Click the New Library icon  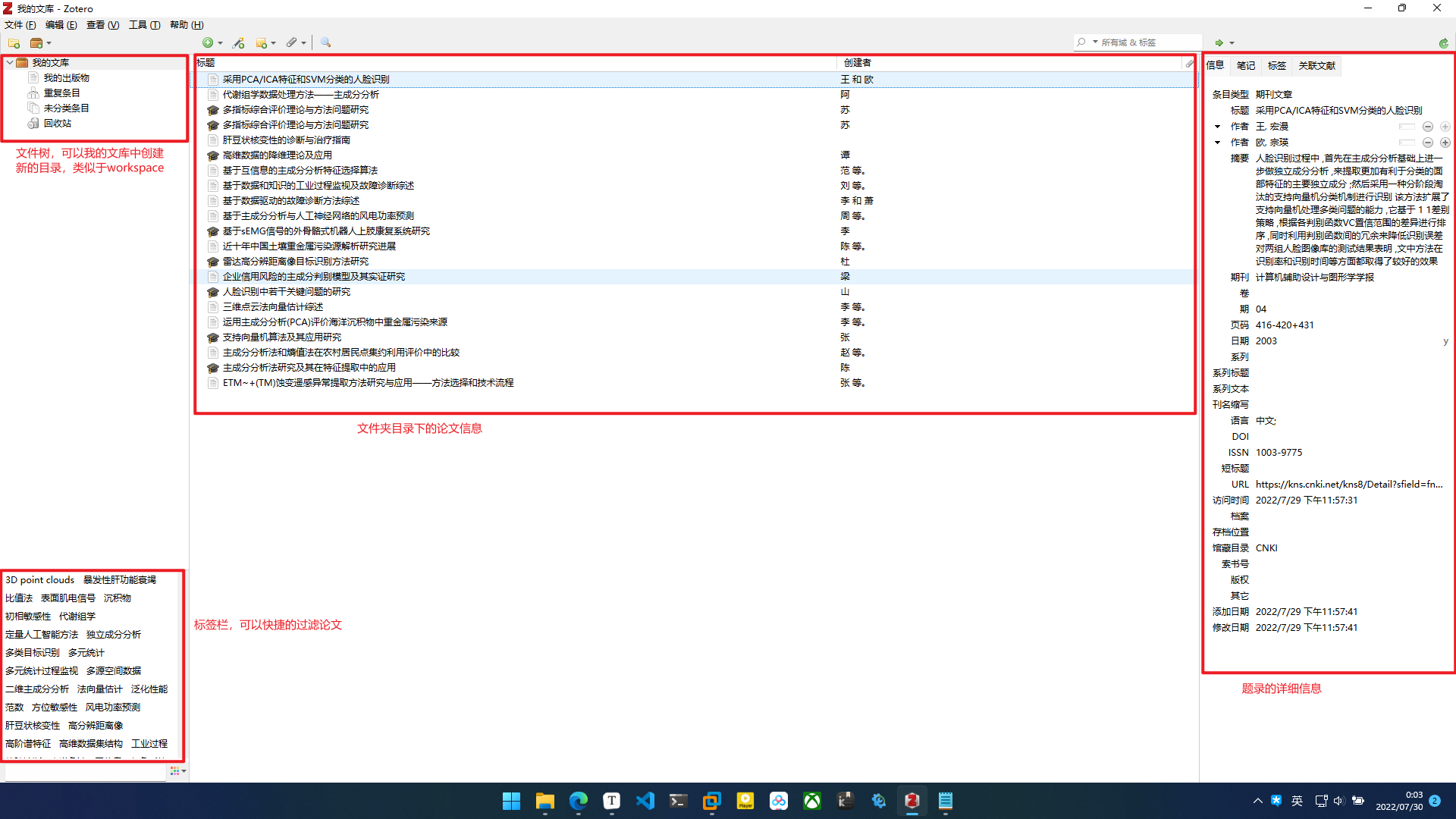pyautogui.click(x=36, y=43)
